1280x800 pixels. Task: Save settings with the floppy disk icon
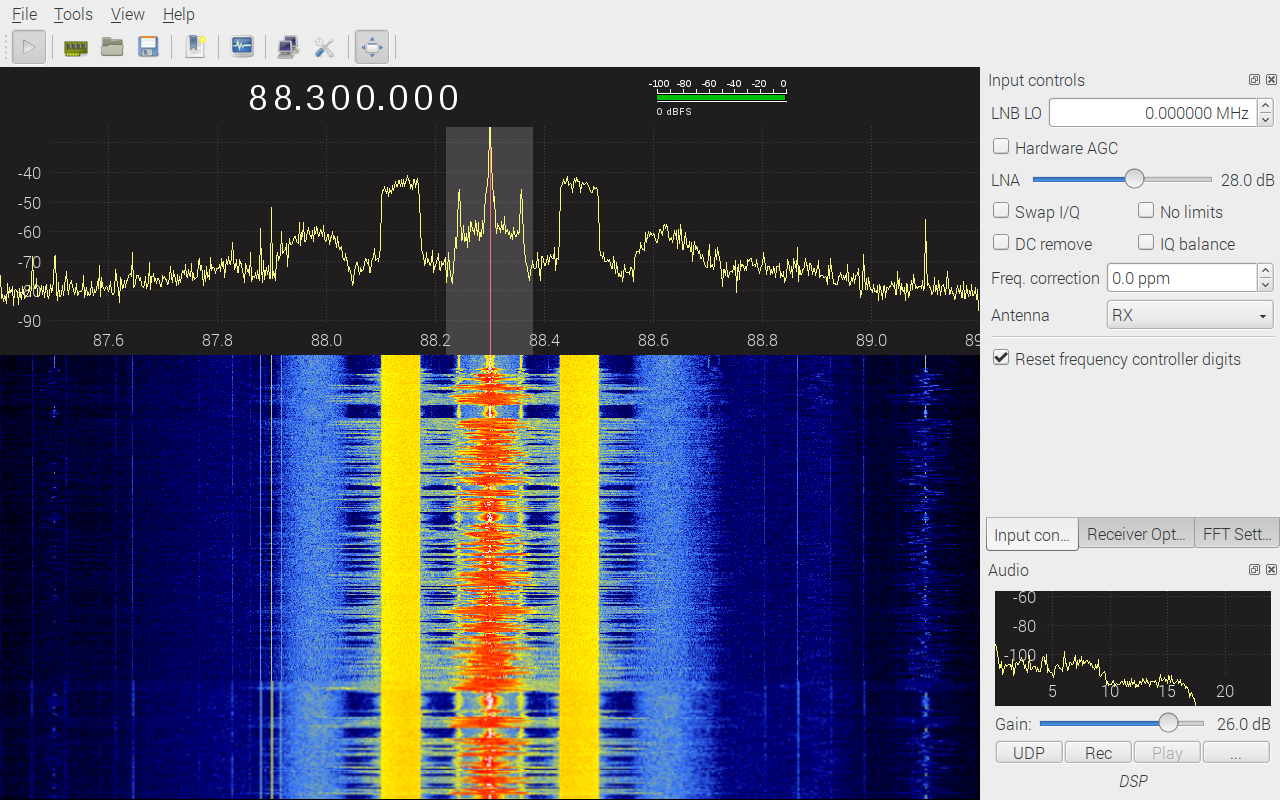coord(148,47)
